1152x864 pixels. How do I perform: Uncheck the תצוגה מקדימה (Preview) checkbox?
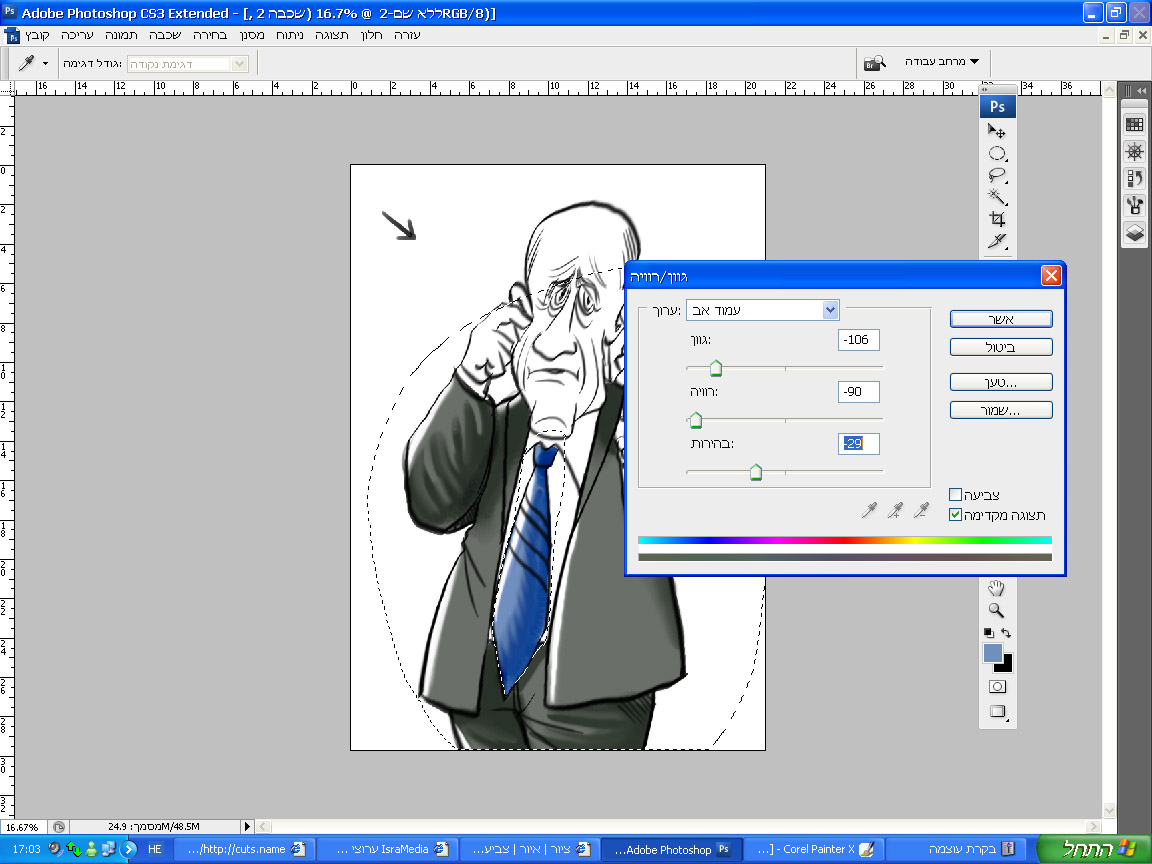tap(955, 515)
